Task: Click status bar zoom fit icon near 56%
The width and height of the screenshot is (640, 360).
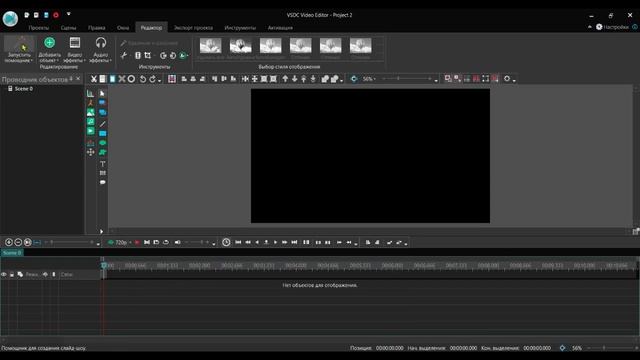Action: [x=562, y=348]
